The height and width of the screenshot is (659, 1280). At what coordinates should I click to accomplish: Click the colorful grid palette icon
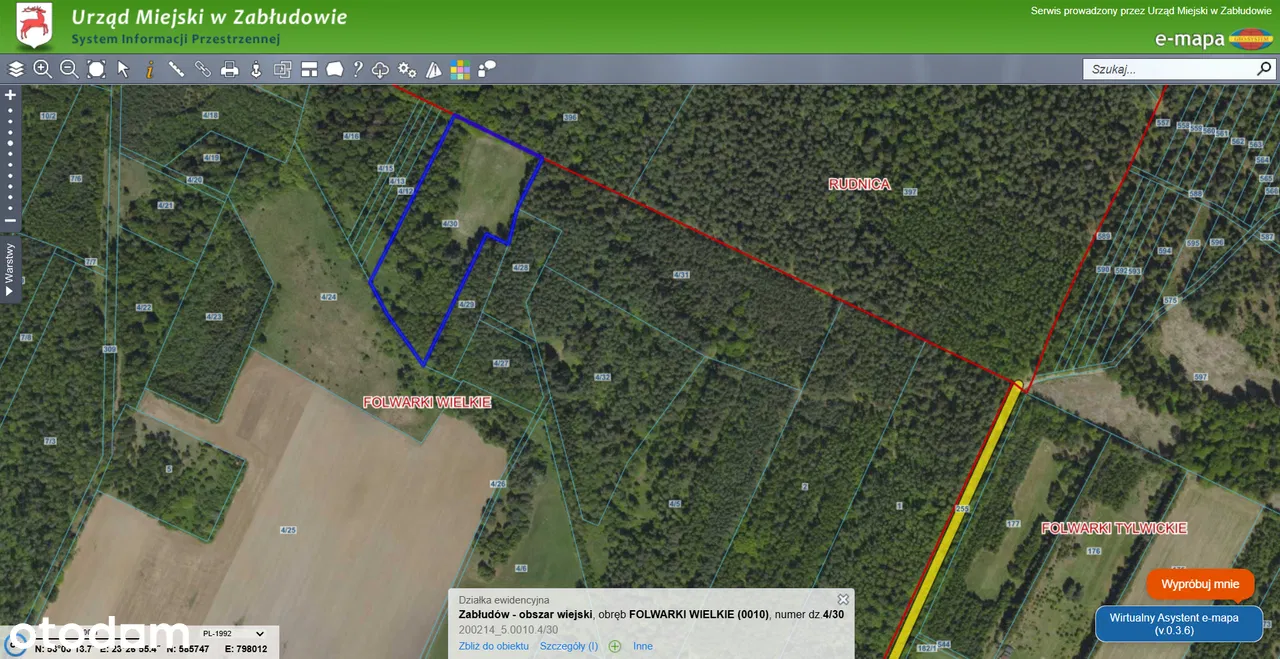pyautogui.click(x=460, y=69)
